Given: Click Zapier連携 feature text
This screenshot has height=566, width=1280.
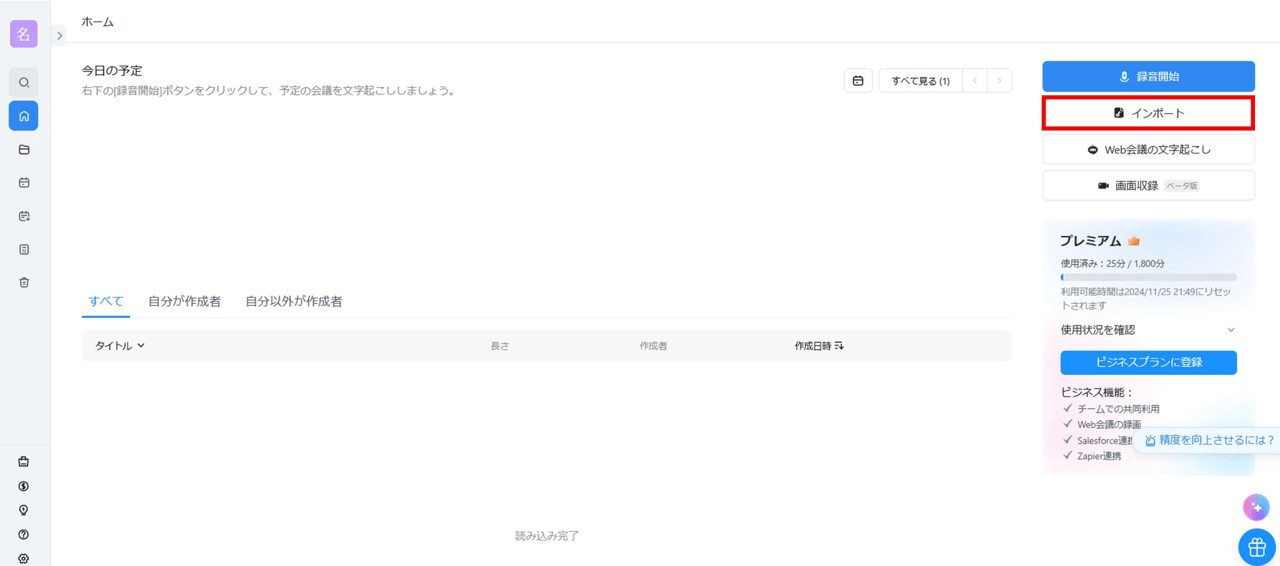Looking at the screenshot, I should coord(1099,456).
